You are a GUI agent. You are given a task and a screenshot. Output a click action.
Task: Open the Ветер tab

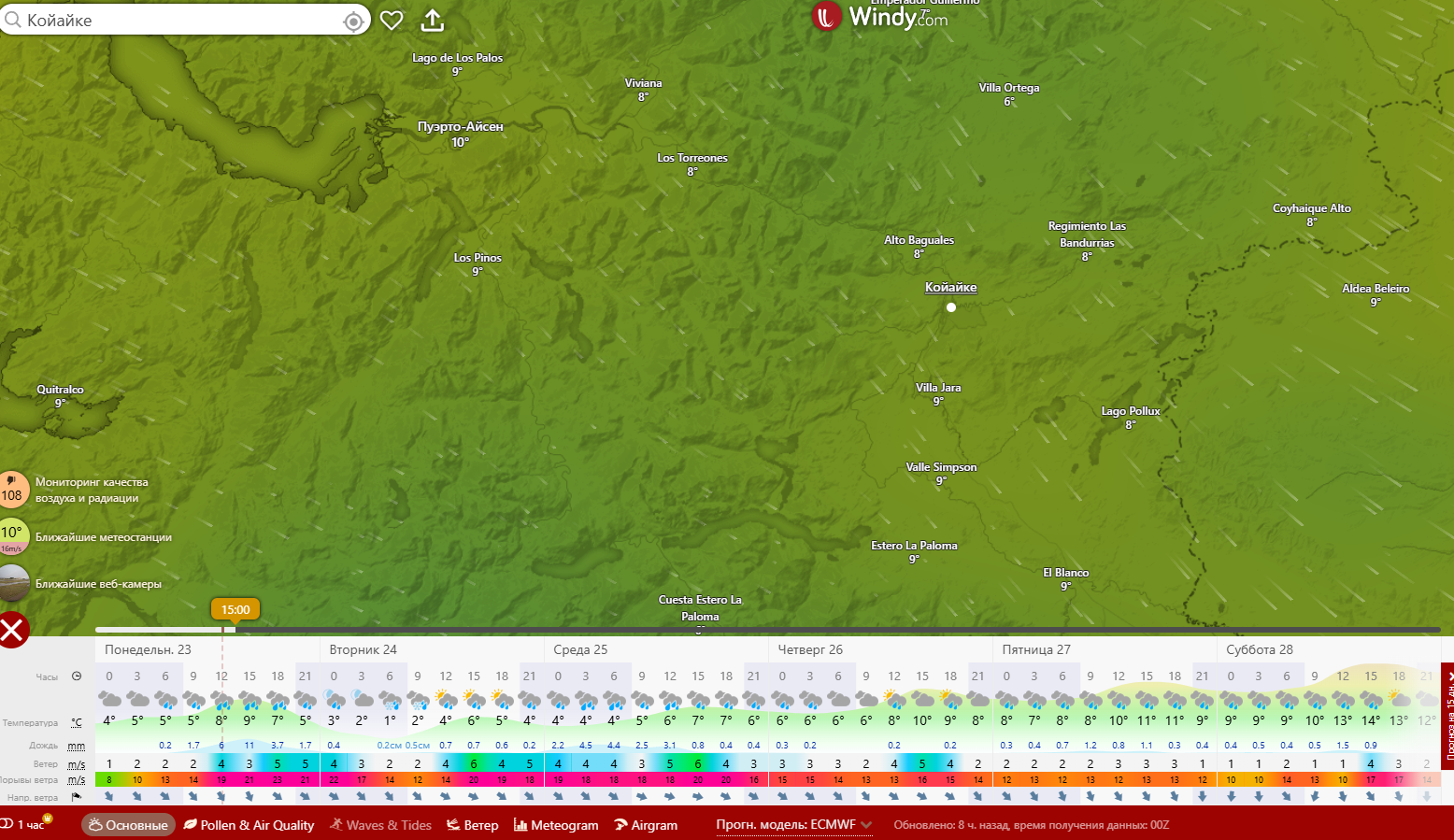(x=472, y=825)
